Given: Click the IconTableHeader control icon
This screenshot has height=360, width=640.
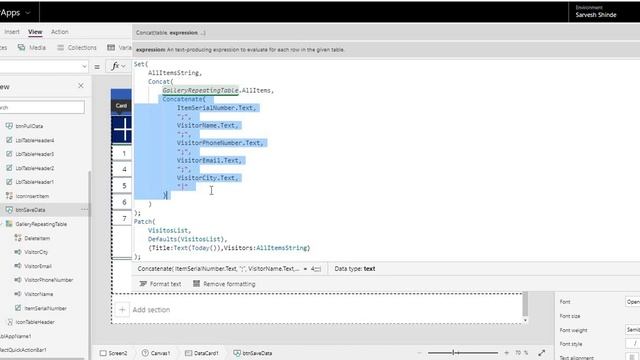Looking at the screenshot, I should click(x=10, y=322).
